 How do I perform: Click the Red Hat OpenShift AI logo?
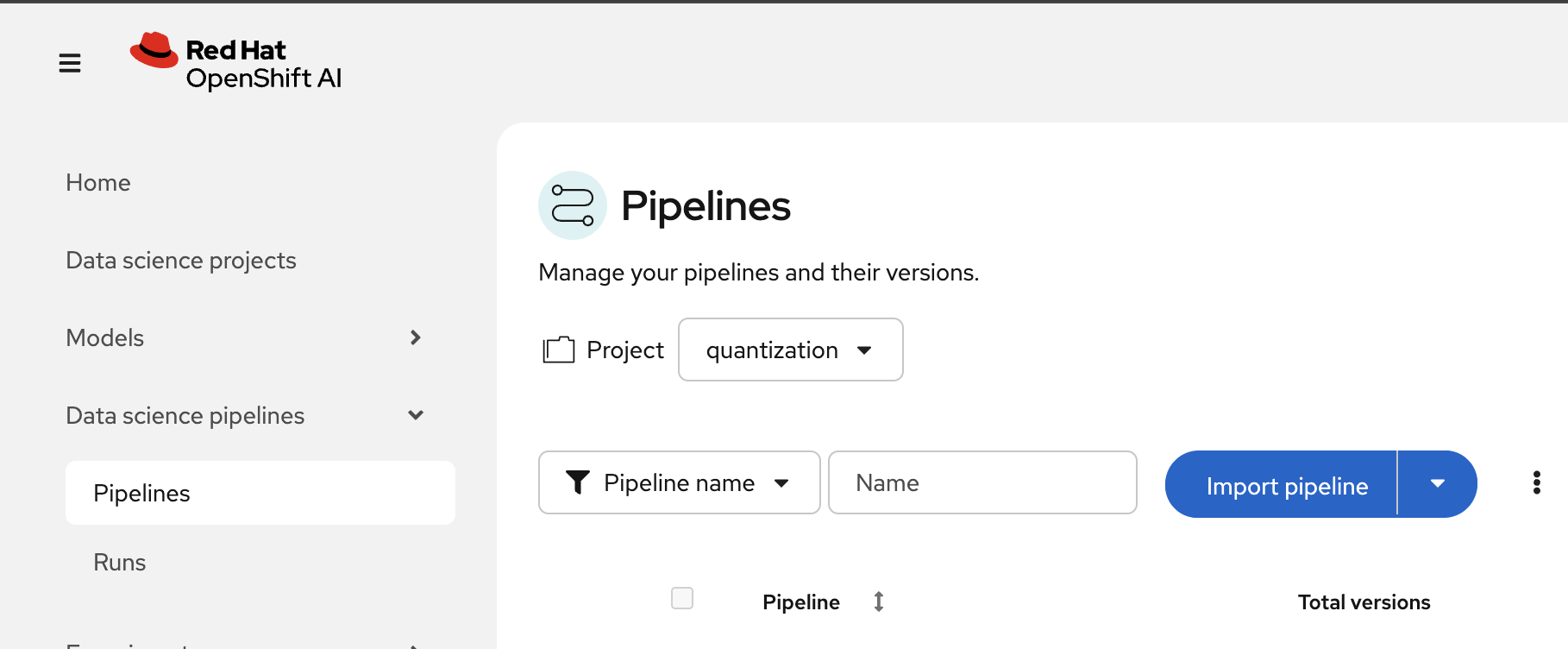[x=236, y=62]
